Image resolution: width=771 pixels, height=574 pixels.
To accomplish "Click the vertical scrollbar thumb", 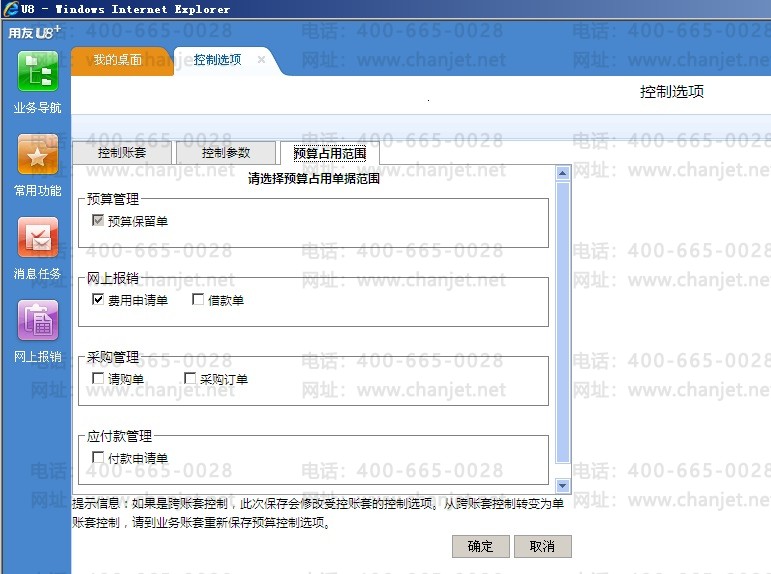I will point(563,322).
